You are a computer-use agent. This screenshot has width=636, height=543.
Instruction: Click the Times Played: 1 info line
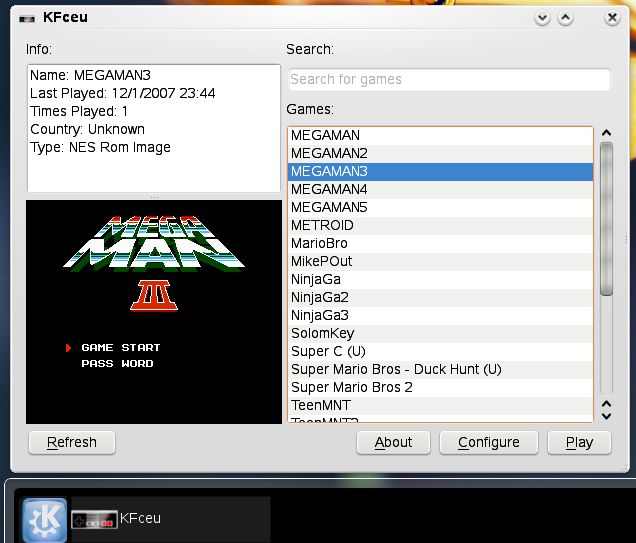click(x=79, y=112)
